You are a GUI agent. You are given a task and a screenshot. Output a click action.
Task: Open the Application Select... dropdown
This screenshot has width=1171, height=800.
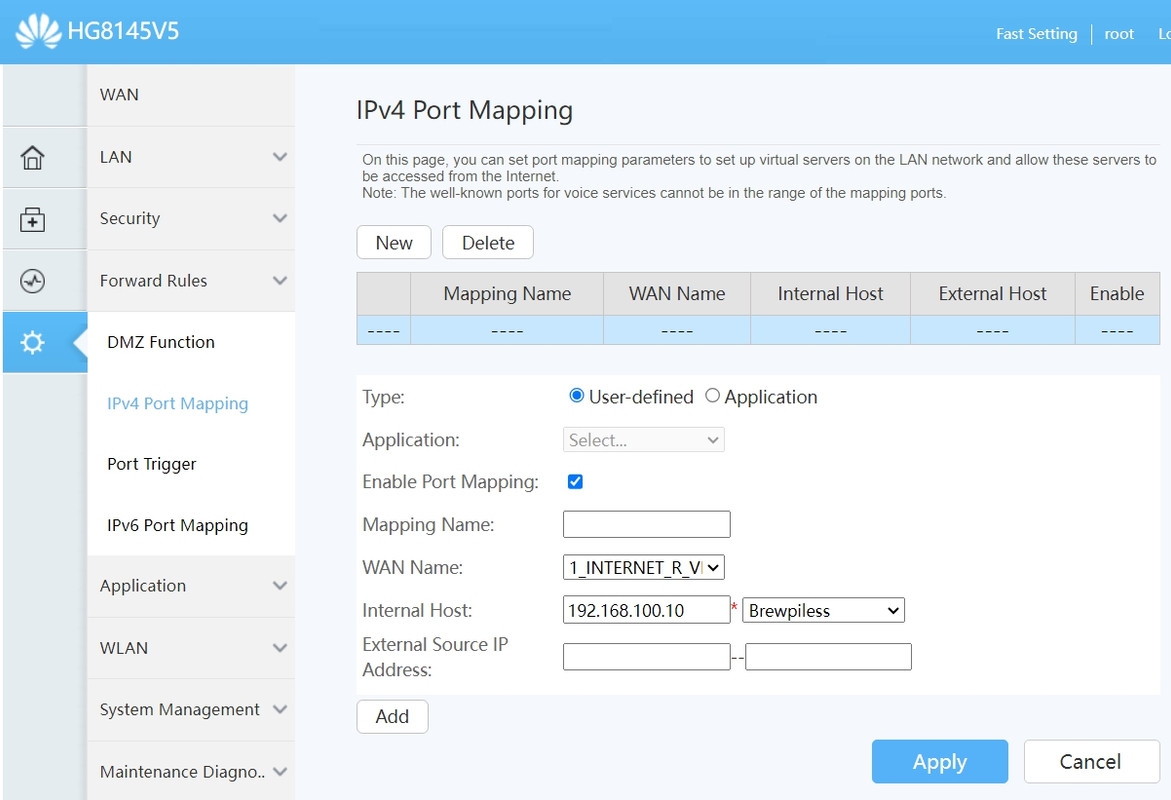point(644,440)
